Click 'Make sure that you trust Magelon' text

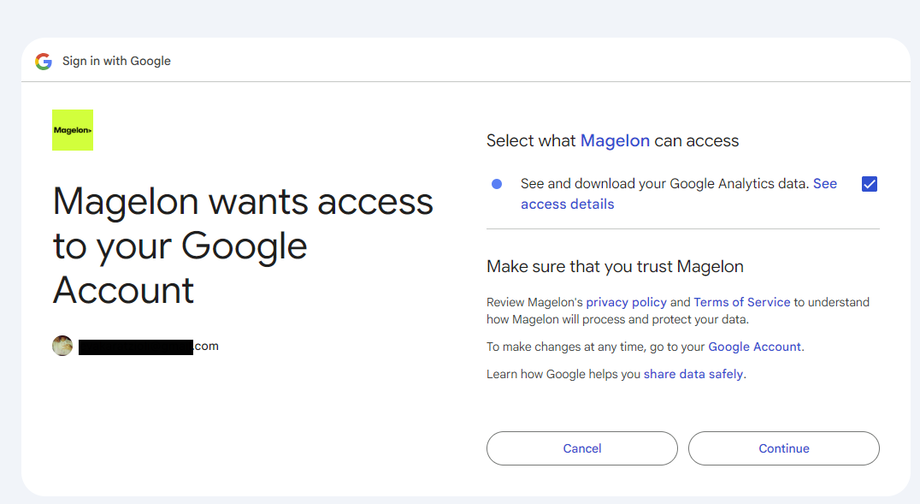coord(615,266)
